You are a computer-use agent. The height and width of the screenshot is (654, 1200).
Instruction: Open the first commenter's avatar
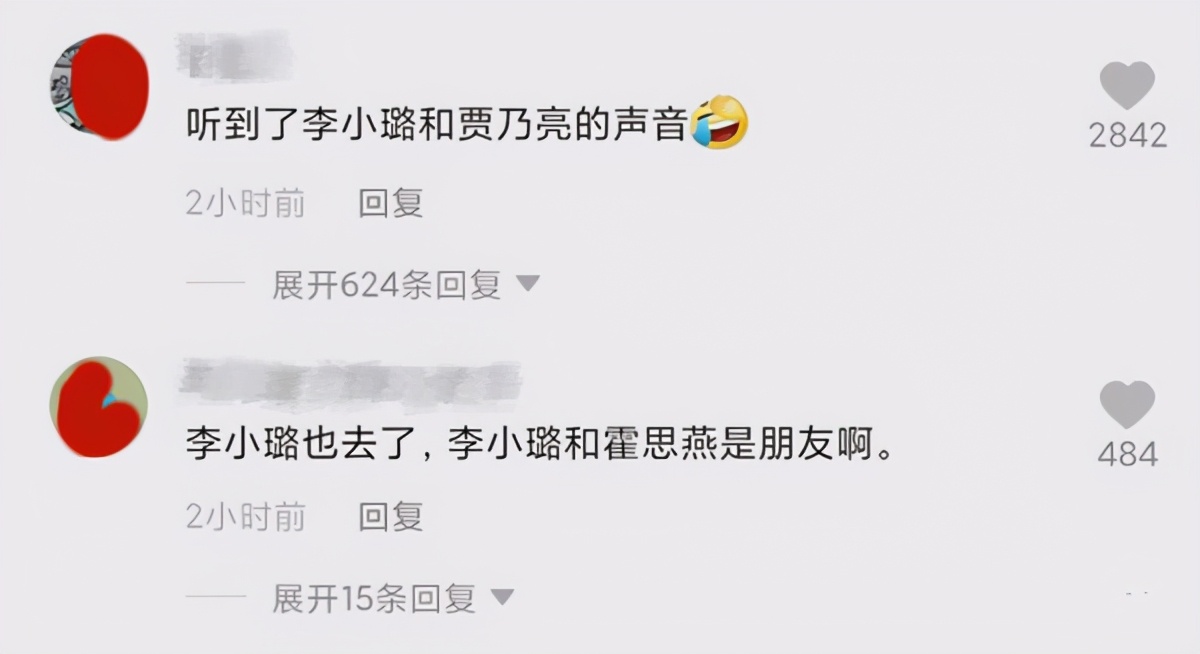[99, 87]
